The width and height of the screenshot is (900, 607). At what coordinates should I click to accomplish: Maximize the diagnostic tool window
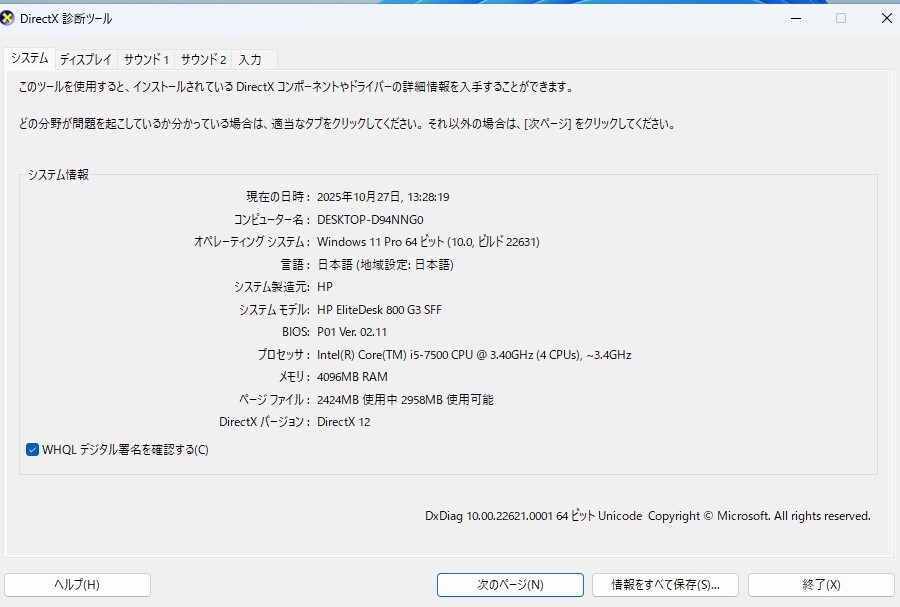pos(841,18)
